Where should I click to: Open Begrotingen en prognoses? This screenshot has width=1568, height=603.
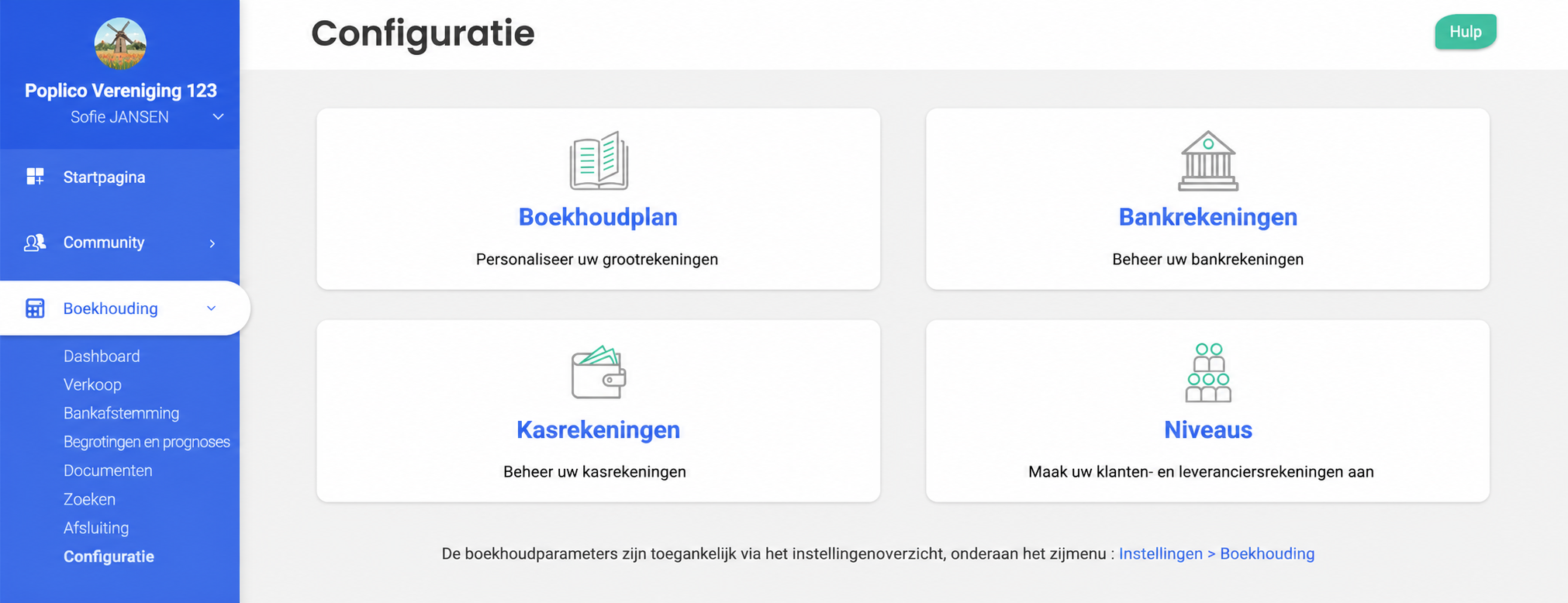[x=147, y=443]
